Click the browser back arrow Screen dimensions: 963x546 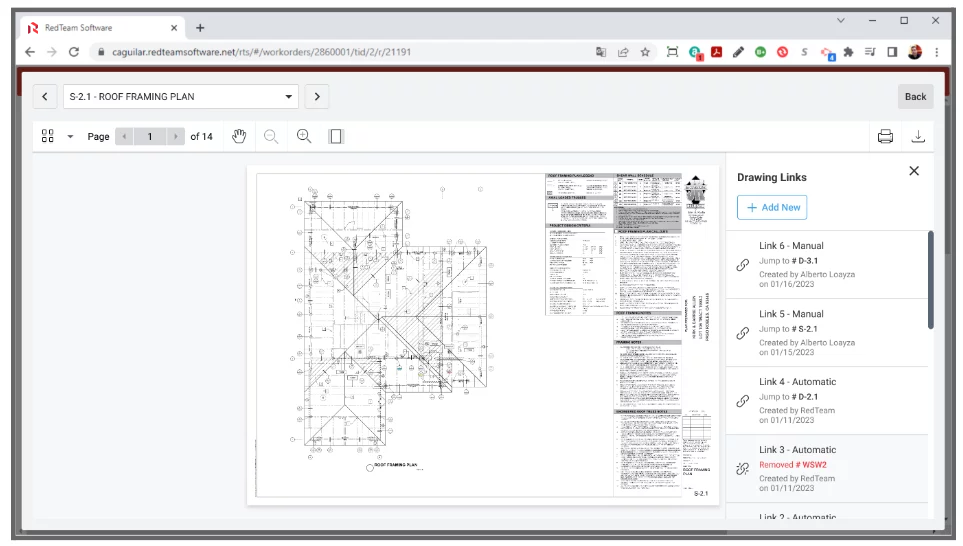[30, 52]
